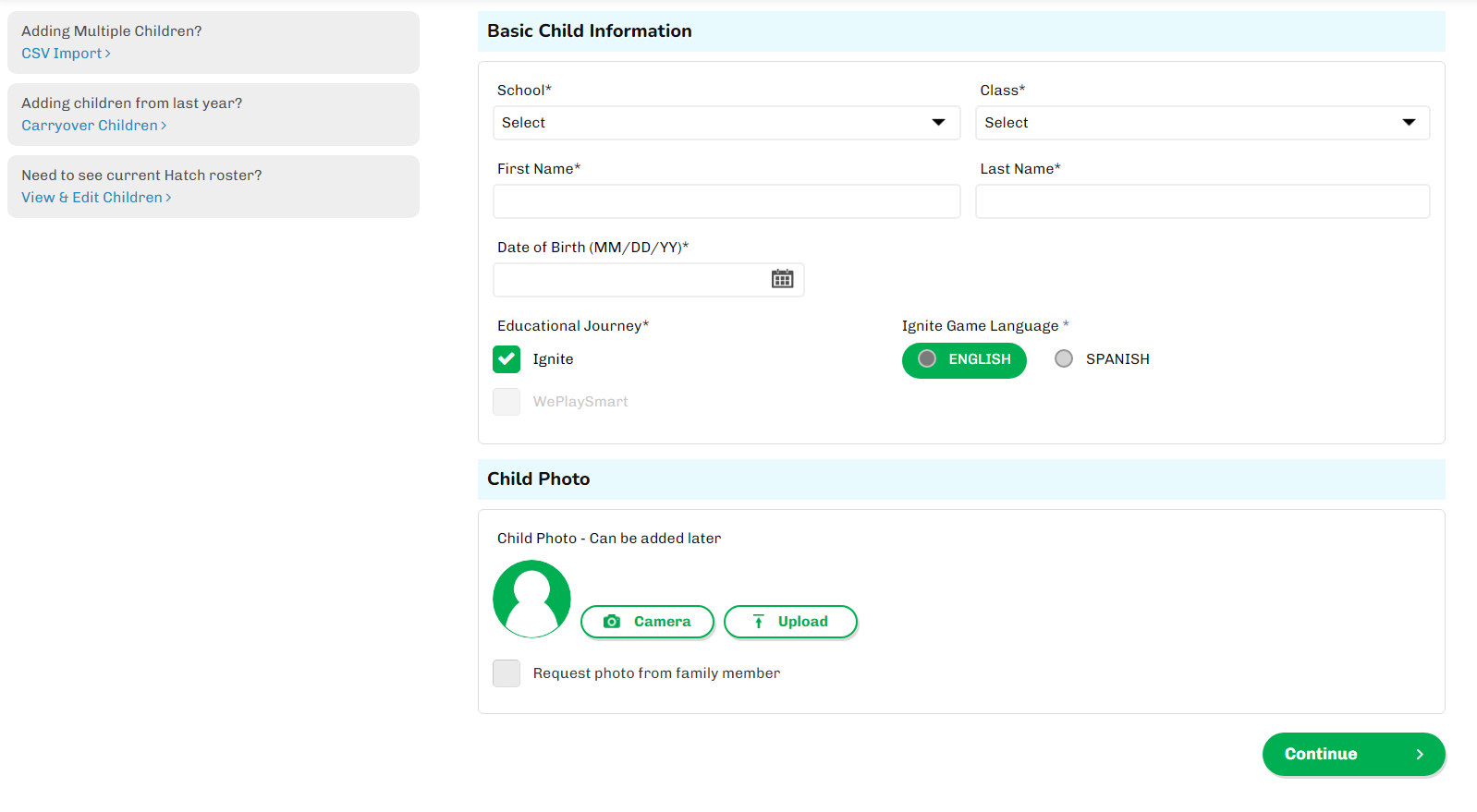The width and height of the screenshot is (1477, 812).
Task: Uncheck the Ignite educational journey checkbox
Action: 507,359
